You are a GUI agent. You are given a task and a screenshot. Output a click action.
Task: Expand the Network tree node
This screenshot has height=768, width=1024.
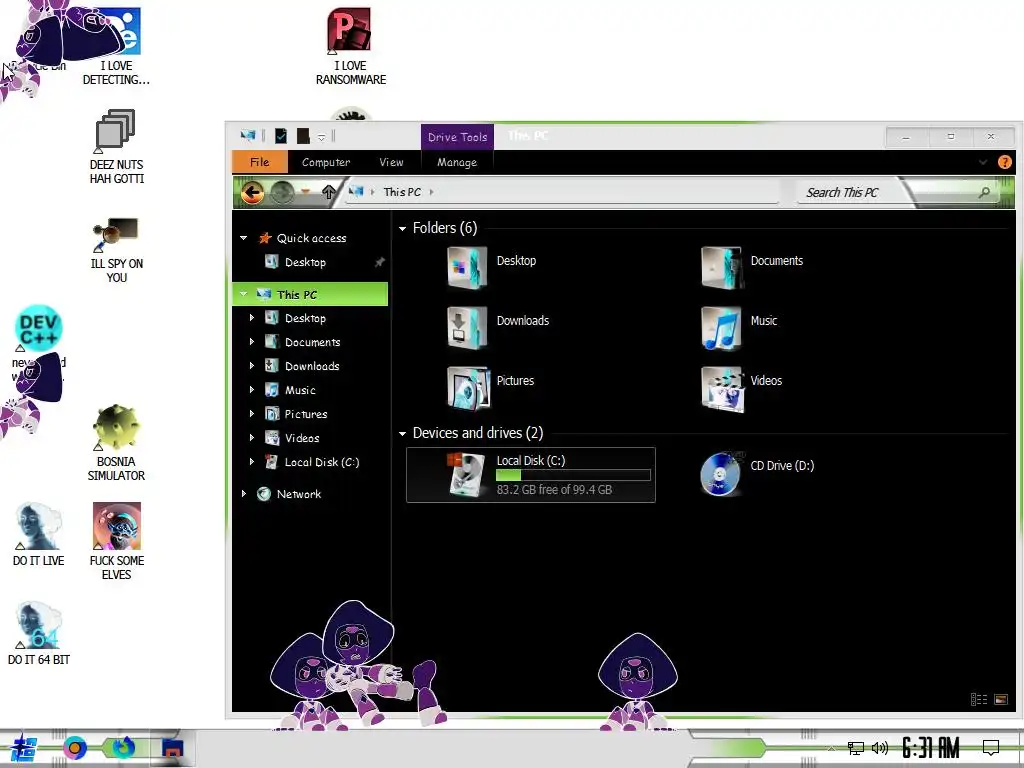pyautogui.click(x=244, y=494)
